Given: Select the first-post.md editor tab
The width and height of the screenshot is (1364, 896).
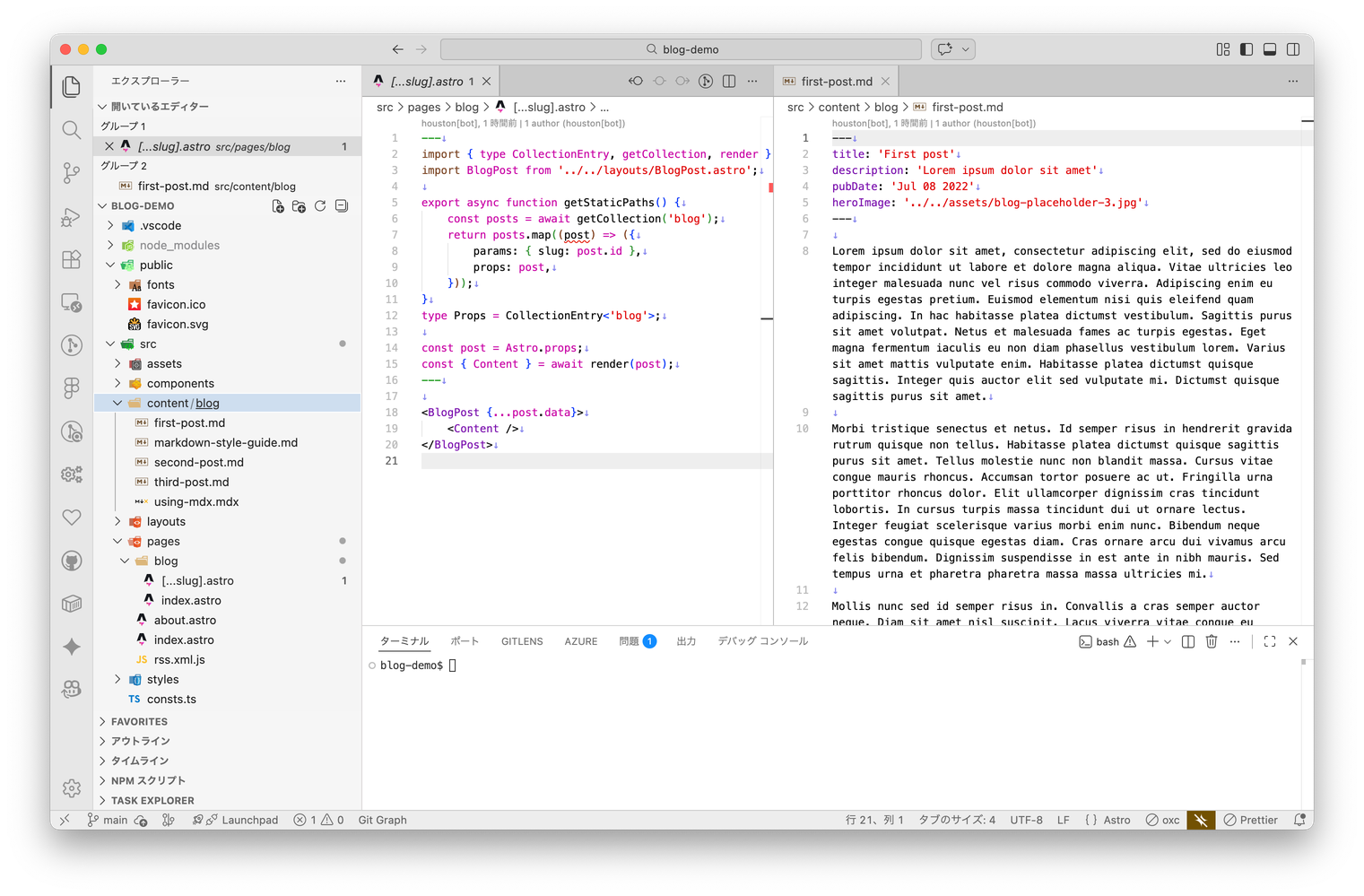Looking at the screenshot, I should coord(836,82).
